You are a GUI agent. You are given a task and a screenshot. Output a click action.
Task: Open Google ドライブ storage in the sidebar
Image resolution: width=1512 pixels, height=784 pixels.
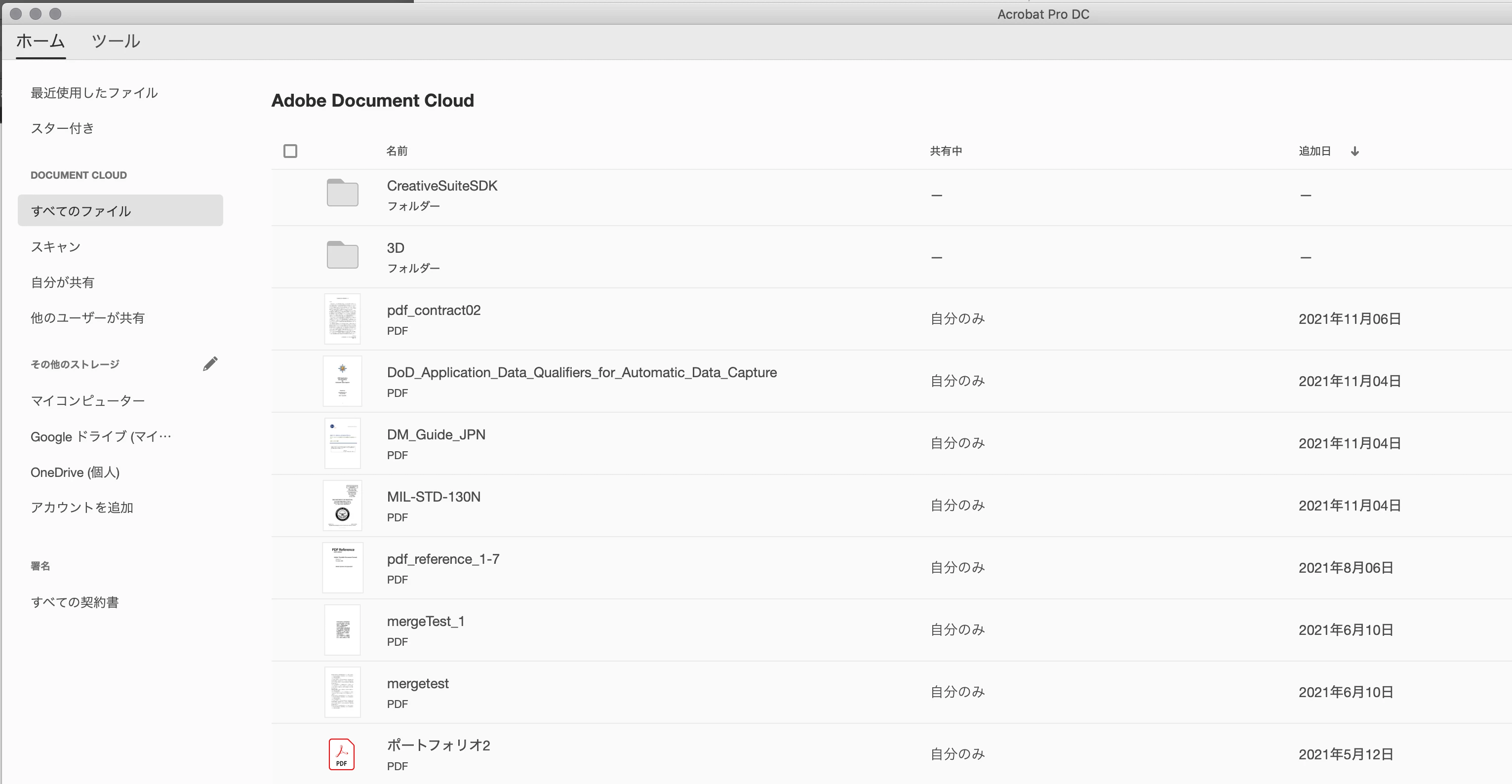[101, 436]
